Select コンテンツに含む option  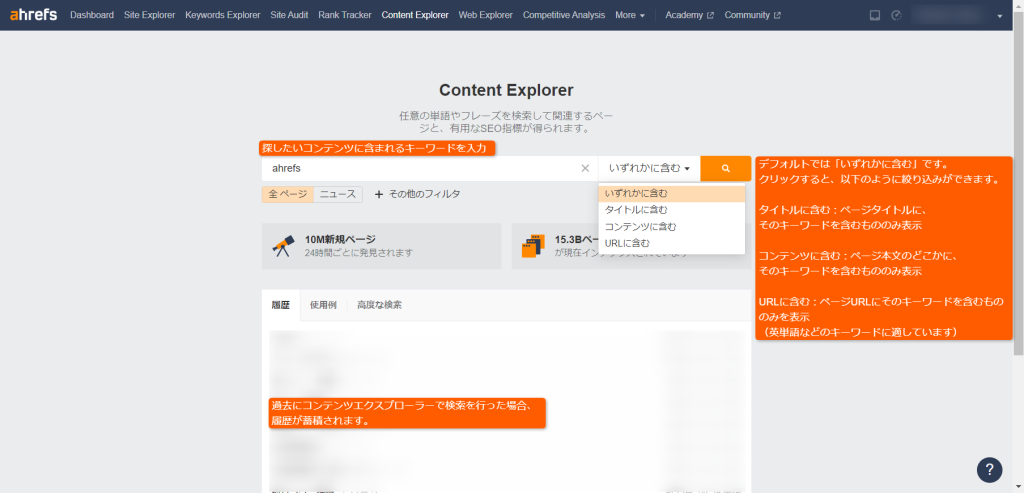(x=671, y=227)
